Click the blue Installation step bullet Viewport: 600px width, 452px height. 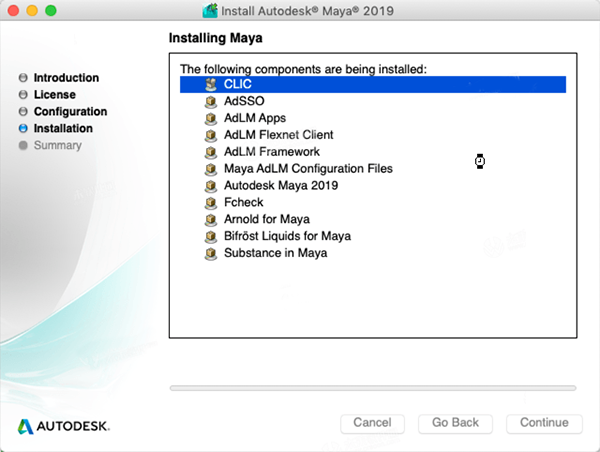[x=23, y=128]
